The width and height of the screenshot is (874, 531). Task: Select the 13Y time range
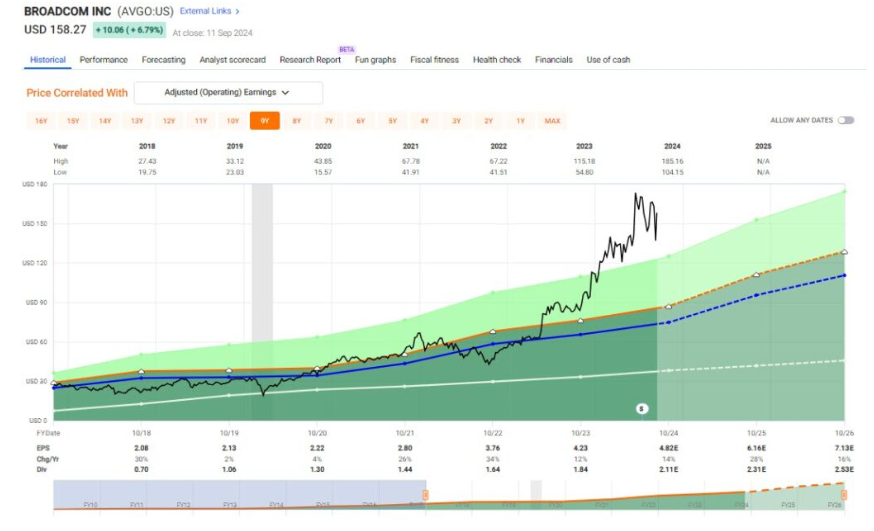137,121
